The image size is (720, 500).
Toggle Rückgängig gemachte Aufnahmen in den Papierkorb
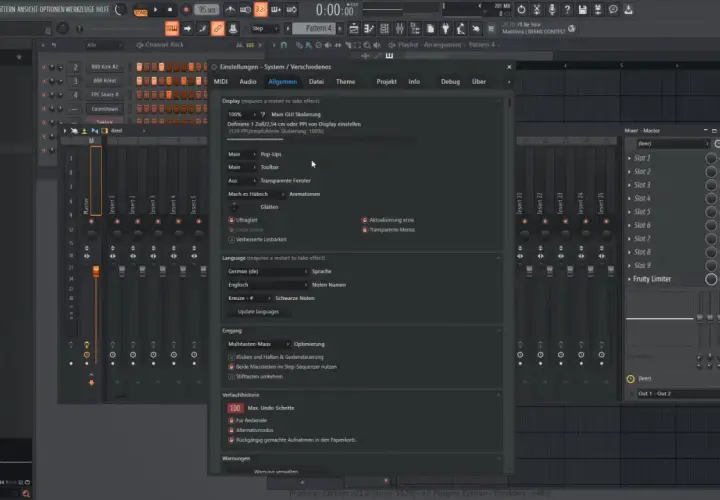292,440
